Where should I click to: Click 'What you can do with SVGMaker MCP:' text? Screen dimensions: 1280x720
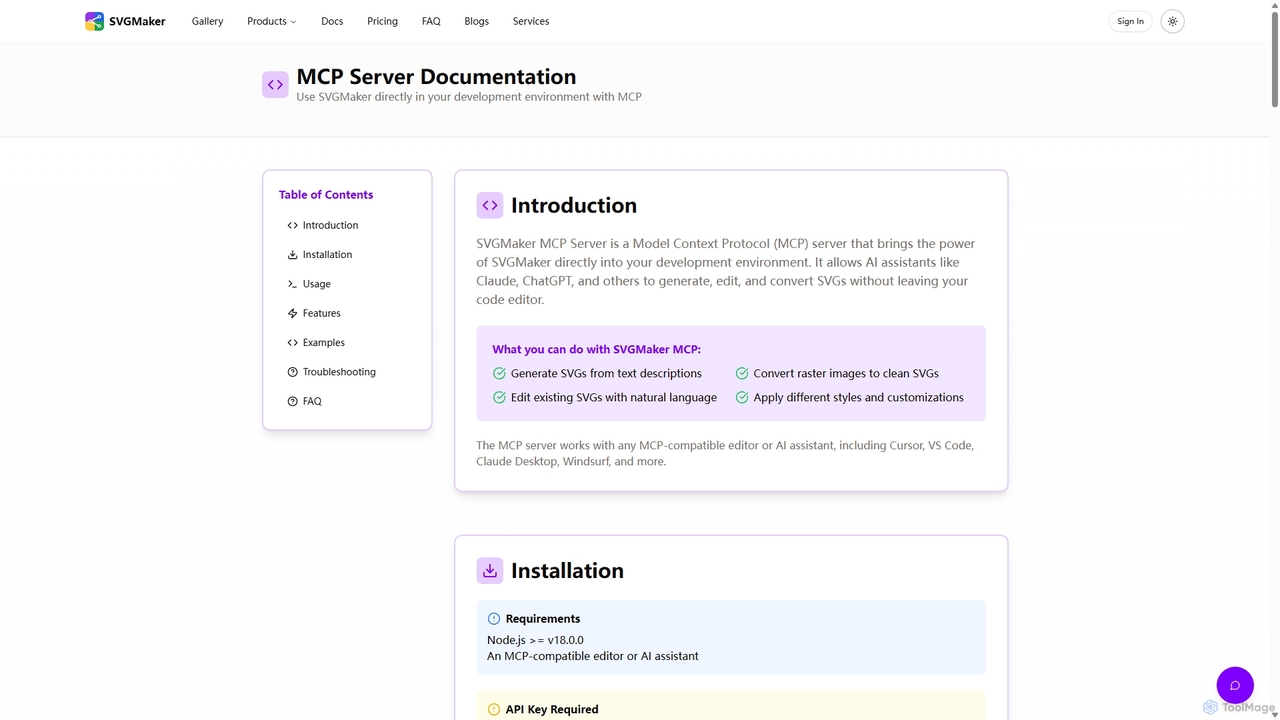click(x=597, y=350)
